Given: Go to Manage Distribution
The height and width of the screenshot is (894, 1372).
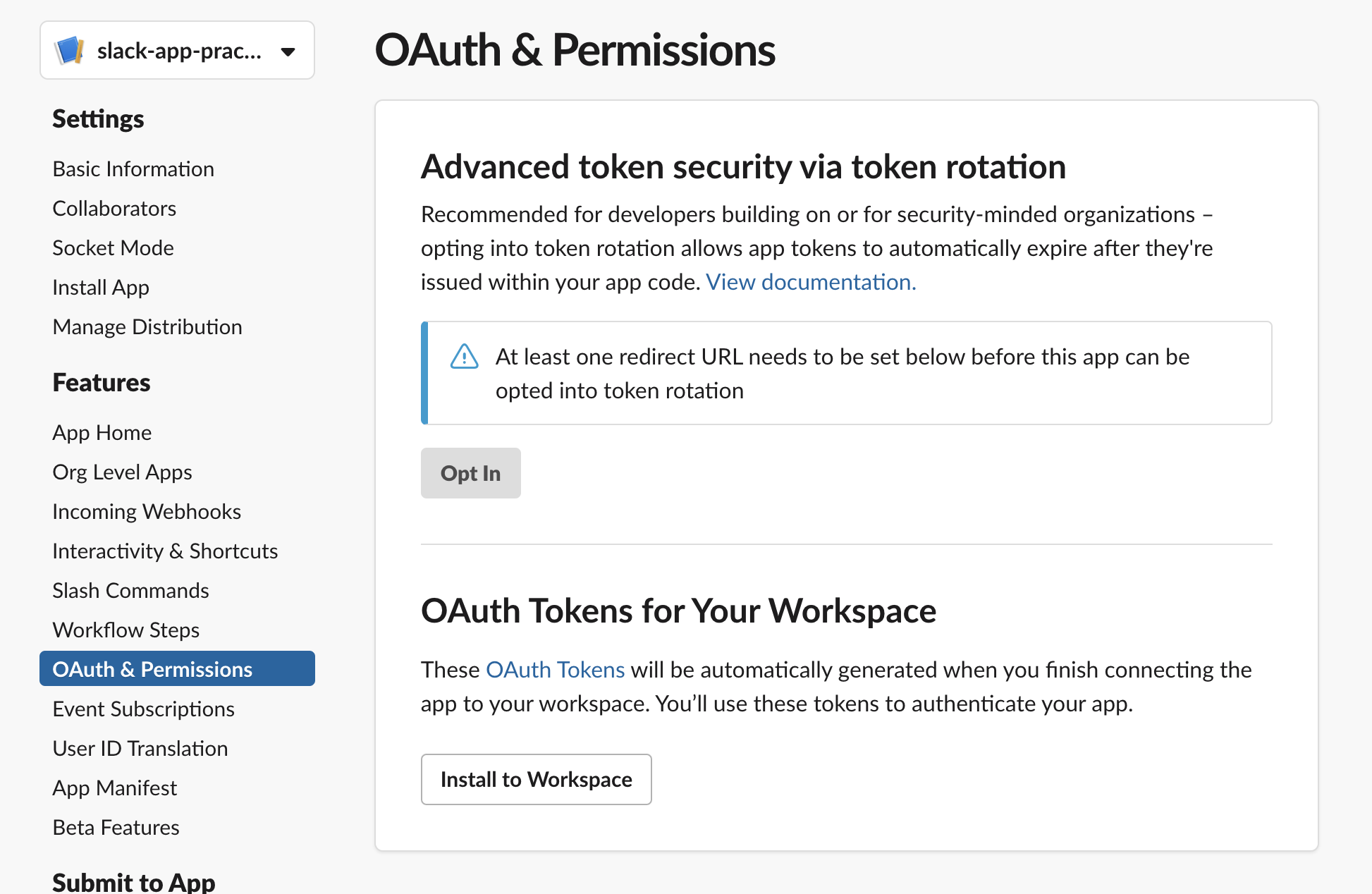Looking at the screenshot, I should point(147,326).
